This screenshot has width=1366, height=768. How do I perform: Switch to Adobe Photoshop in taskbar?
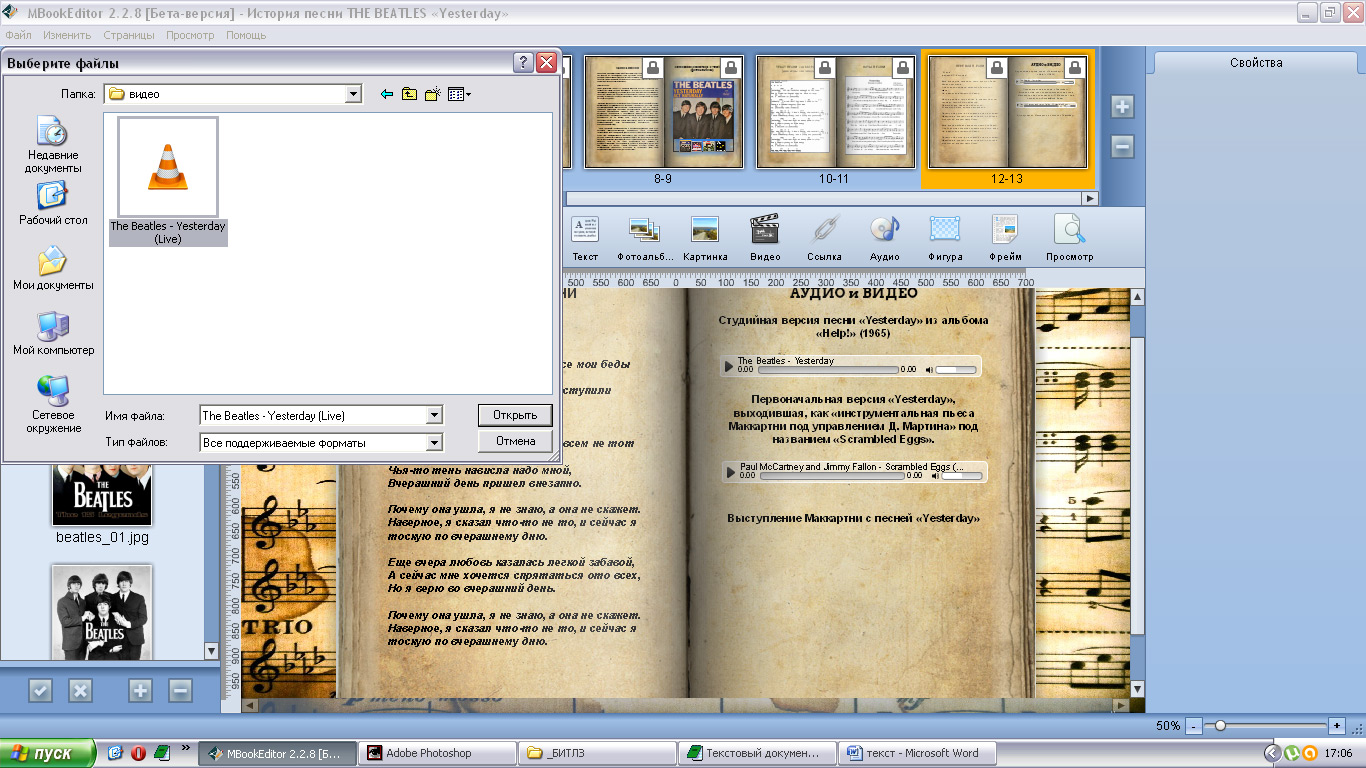click(x=437, y=753)
